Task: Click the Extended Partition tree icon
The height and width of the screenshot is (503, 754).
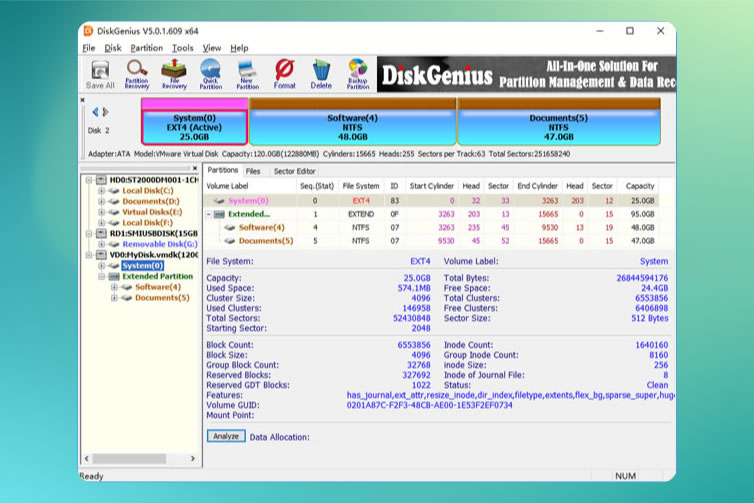Action: pyautogui.click(x=114, y=276)
